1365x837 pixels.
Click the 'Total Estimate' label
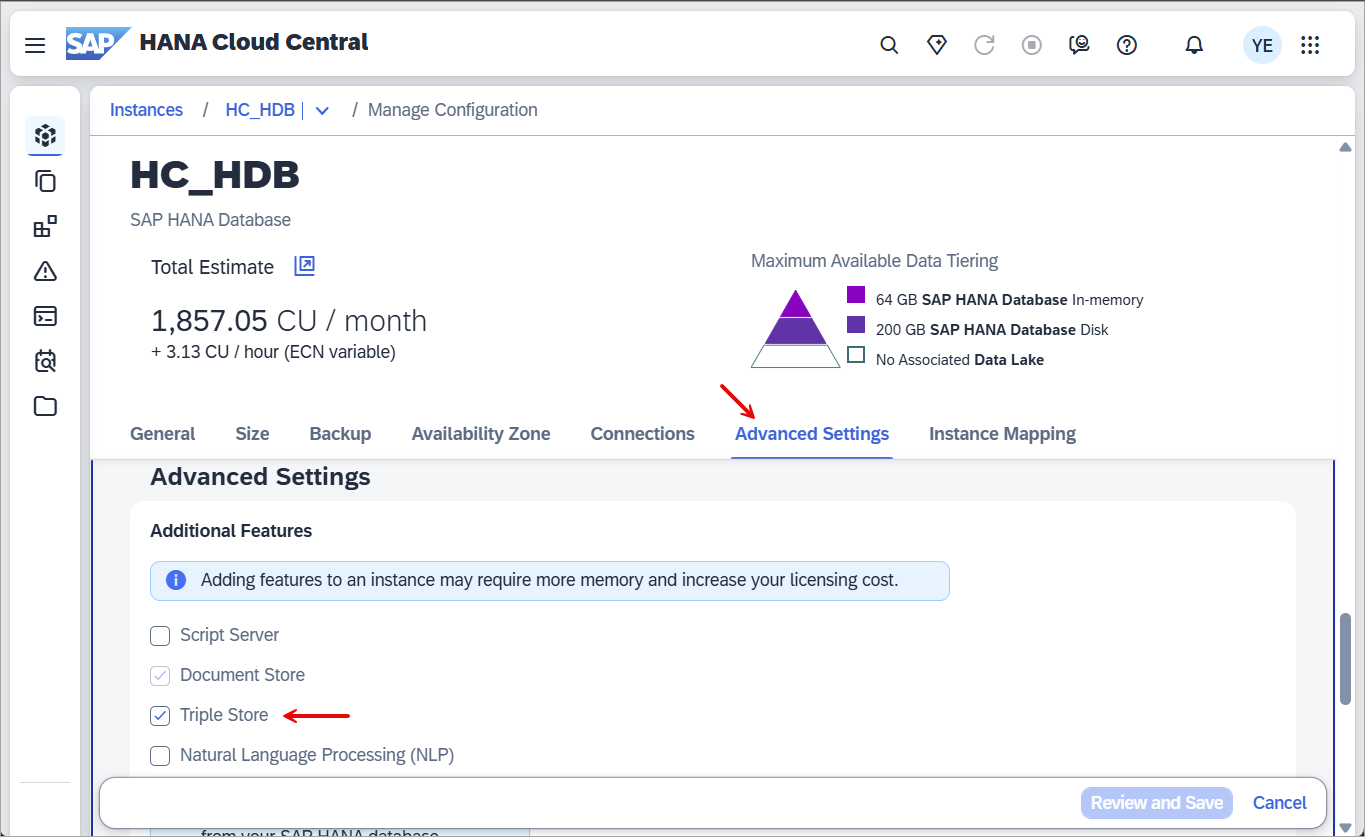pyautogui.click(x=212, y=267)
